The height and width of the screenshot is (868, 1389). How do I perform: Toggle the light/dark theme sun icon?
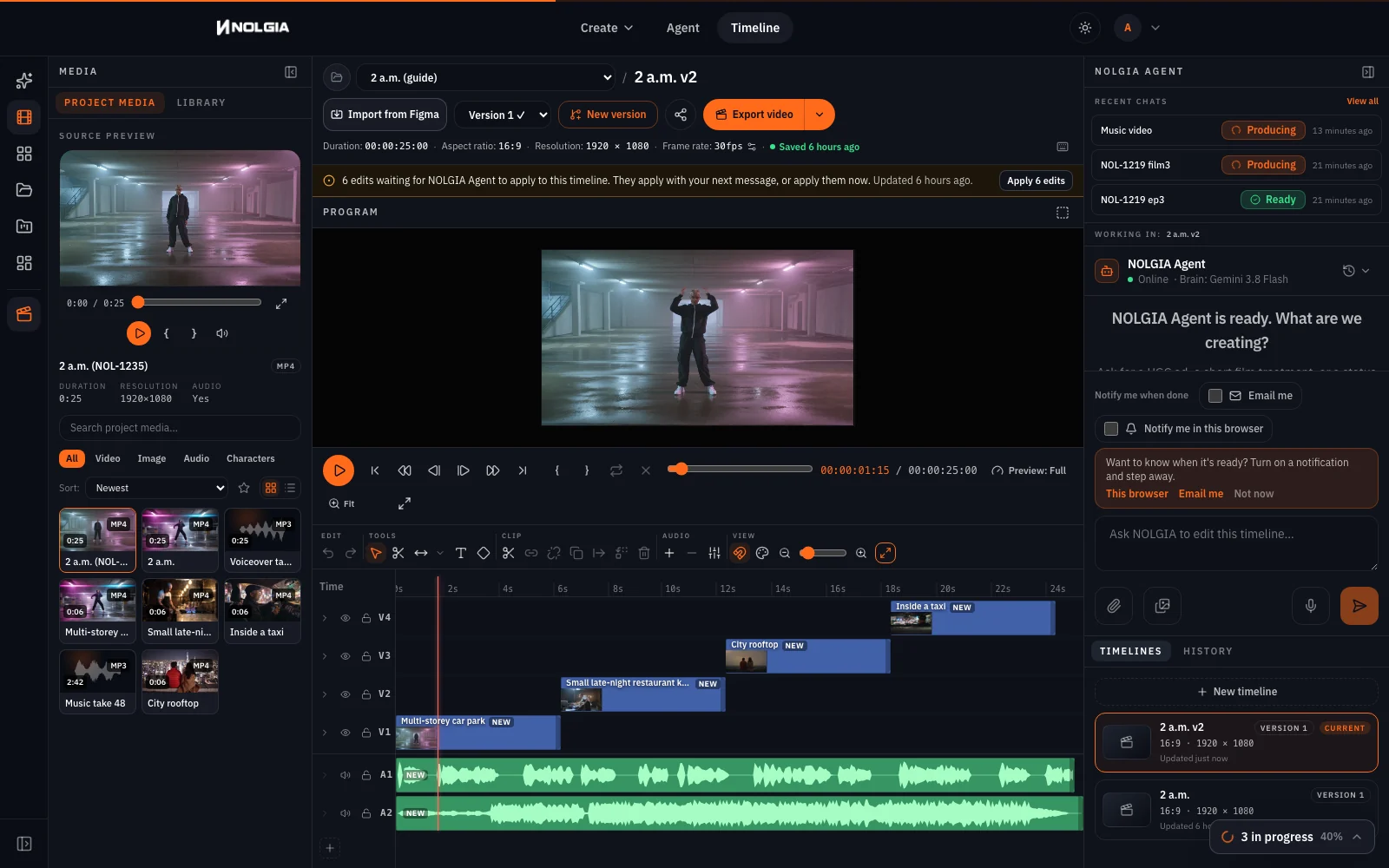(1085, 28)
